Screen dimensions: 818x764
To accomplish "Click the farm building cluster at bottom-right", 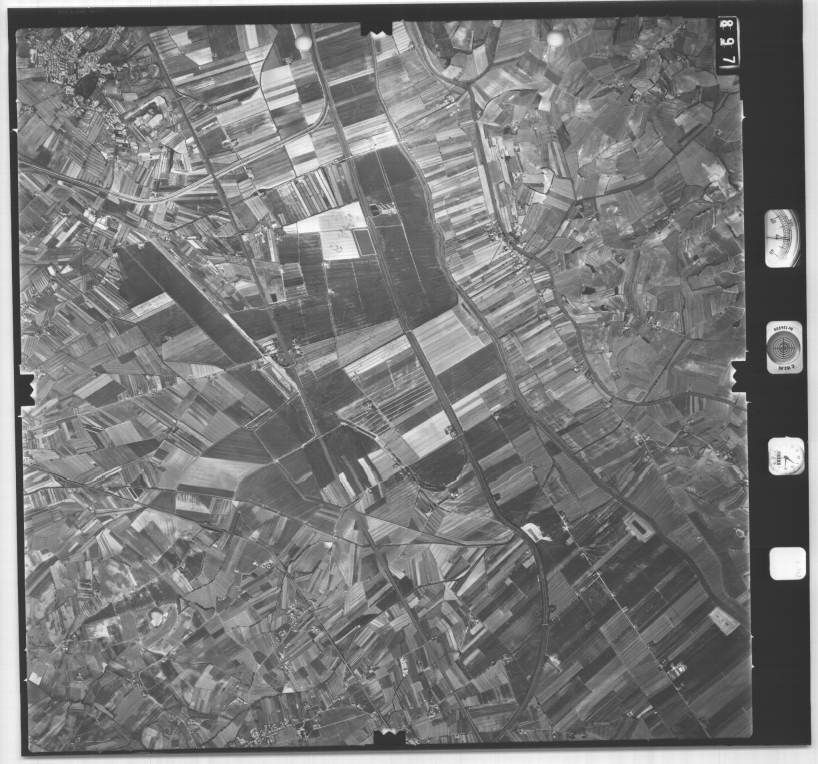I will 676,669.
